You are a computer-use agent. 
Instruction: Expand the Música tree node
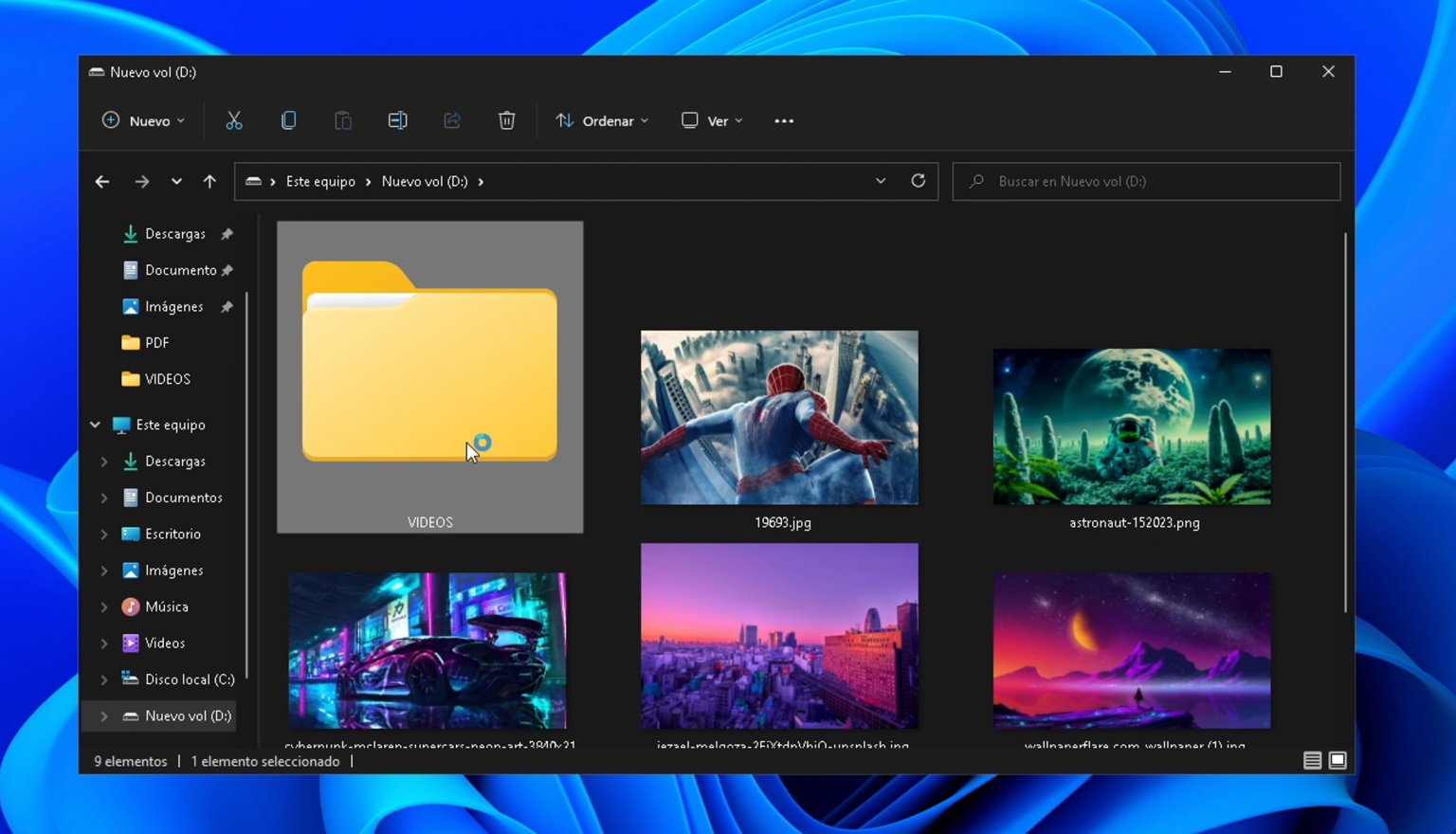(104, 607)
